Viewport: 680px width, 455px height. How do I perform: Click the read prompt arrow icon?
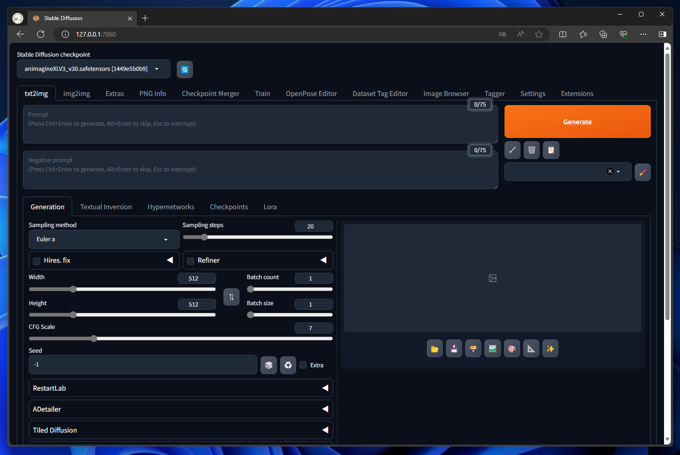[x=513, y=150]
